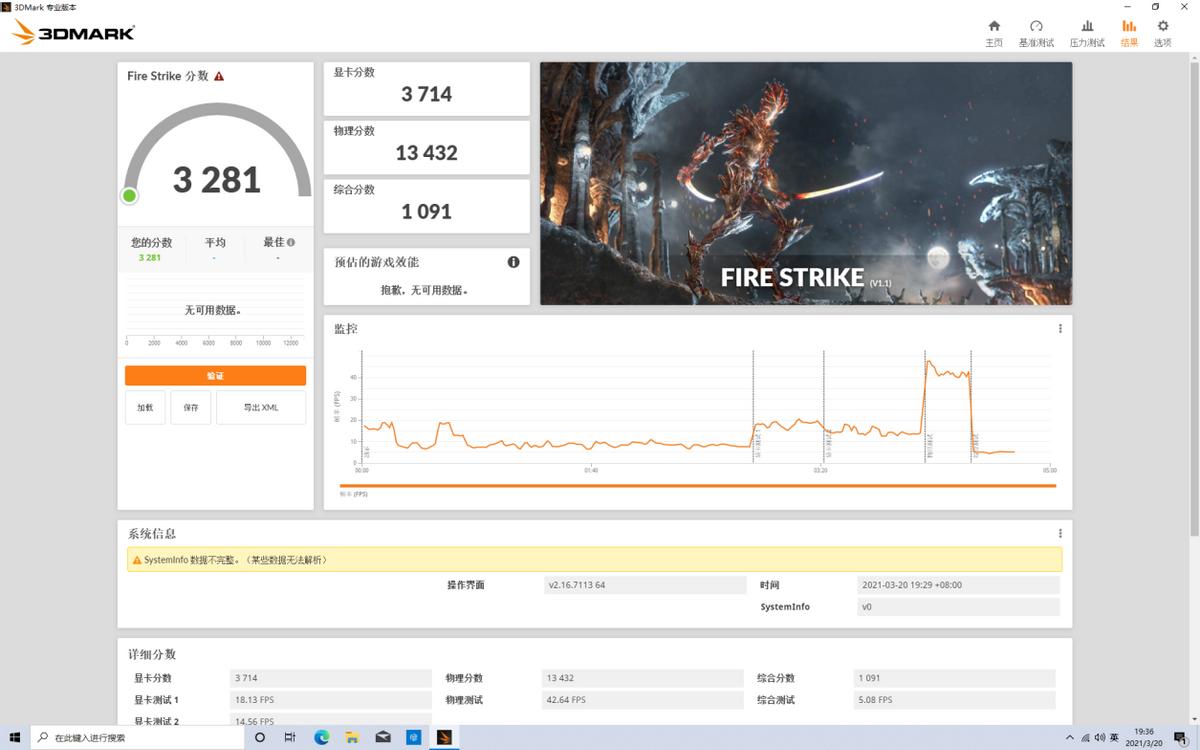
Task: Click the orange 验证 button
Action: [215, 375]
